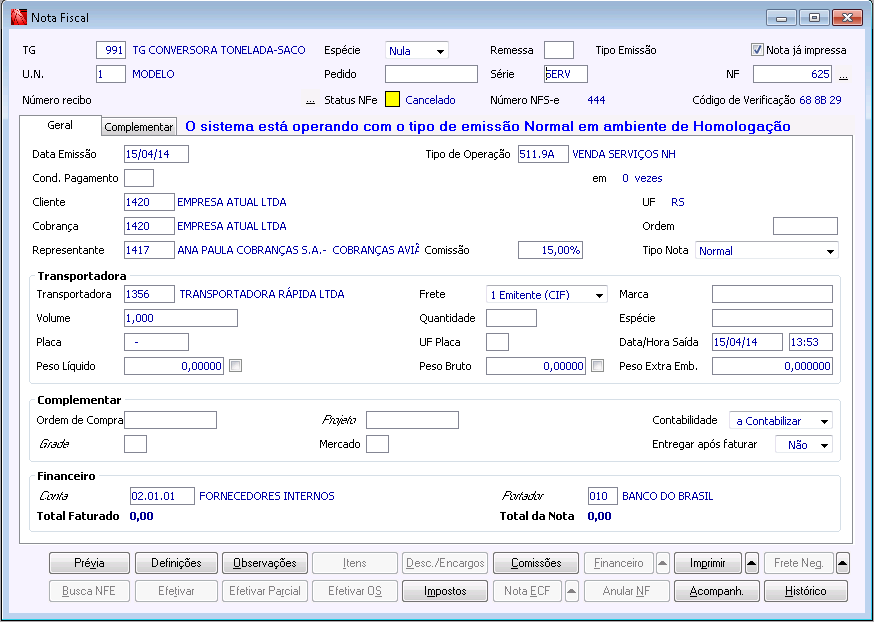Click the Transportadora code field 1356
The width and height of the screenshot is (874, 622).
tap(149, 294)
